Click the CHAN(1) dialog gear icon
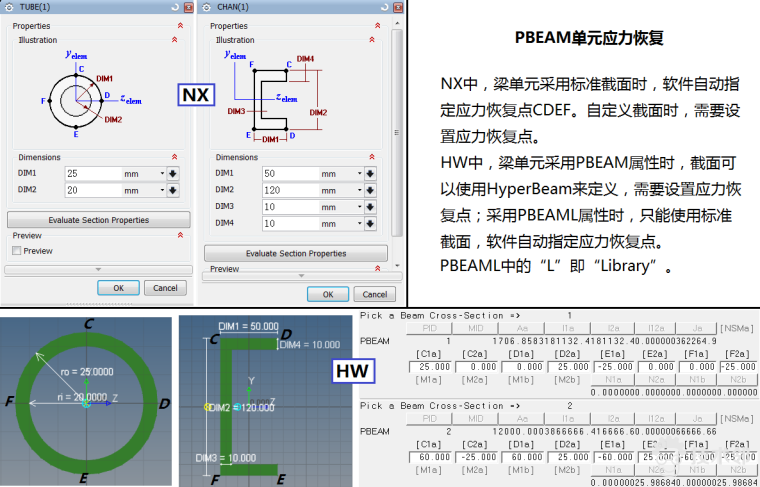Viewport: 760px width, 487px height. (209, 8)
